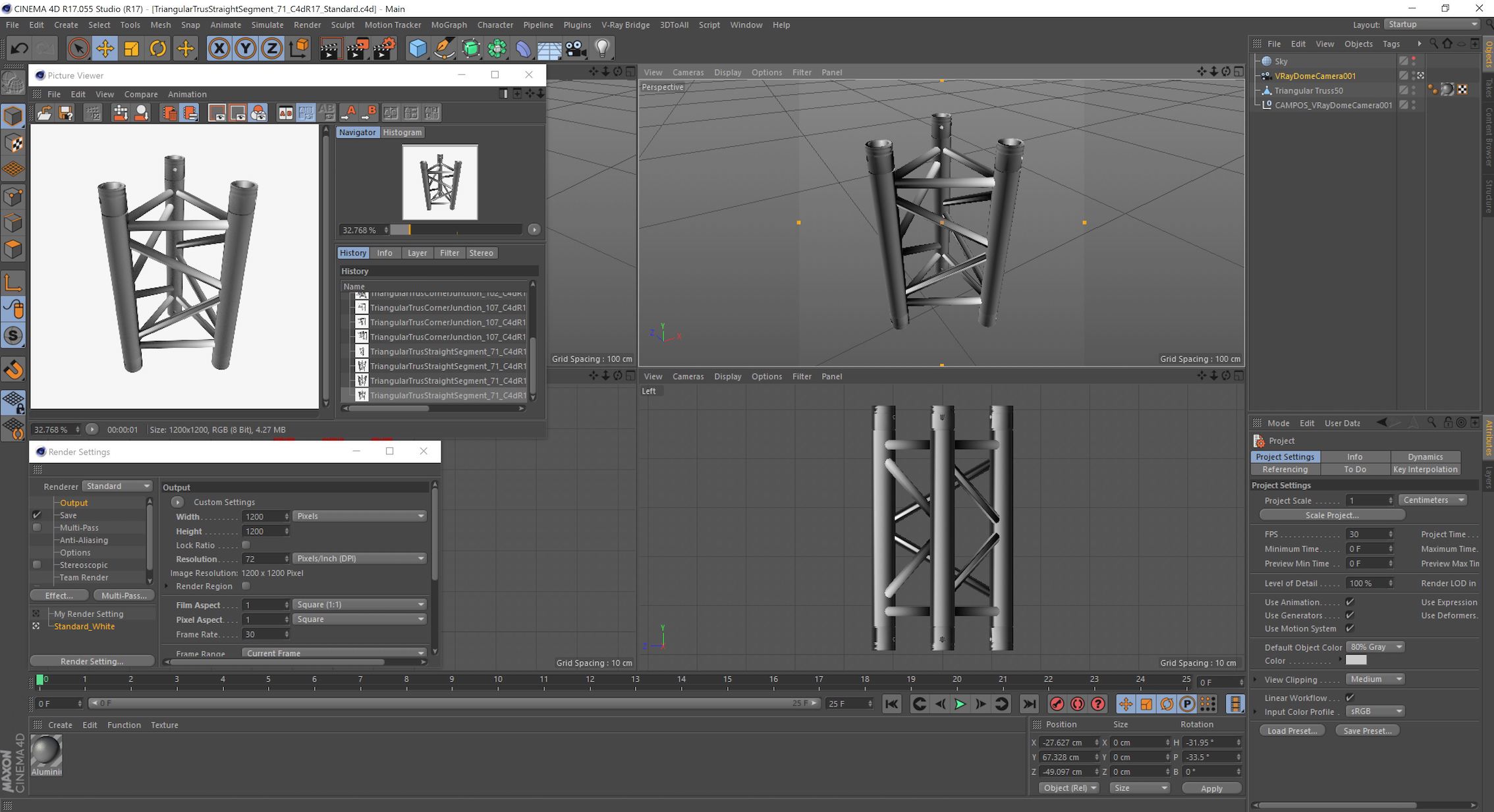Screen dimensions: 1494x812
Task: Click the Undo arrow icon
Action: 19,48
